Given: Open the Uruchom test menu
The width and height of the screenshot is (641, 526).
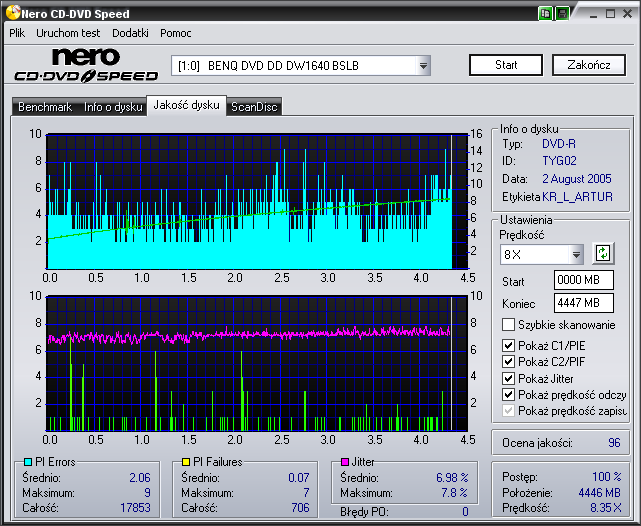Looking at the screenshot, I should [x=68, y=33].
